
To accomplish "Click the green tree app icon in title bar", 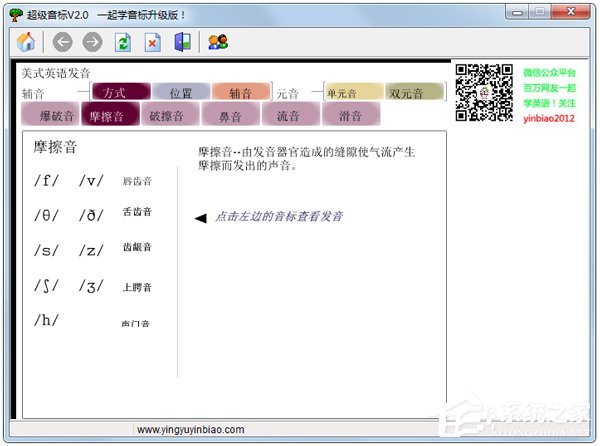I will 16,15.
